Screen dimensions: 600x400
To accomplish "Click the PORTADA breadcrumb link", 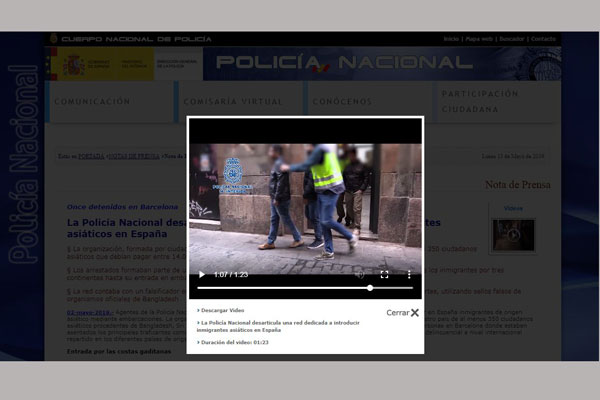I will pyautogui.click(x=91, y=156).
